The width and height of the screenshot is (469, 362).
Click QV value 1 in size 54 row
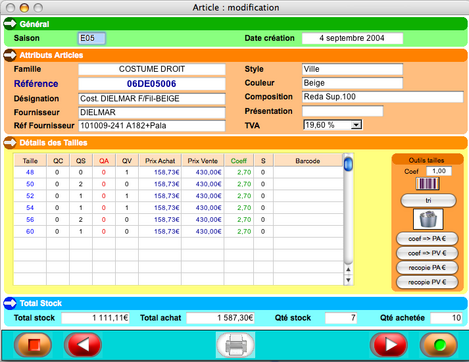click(127, 208)
